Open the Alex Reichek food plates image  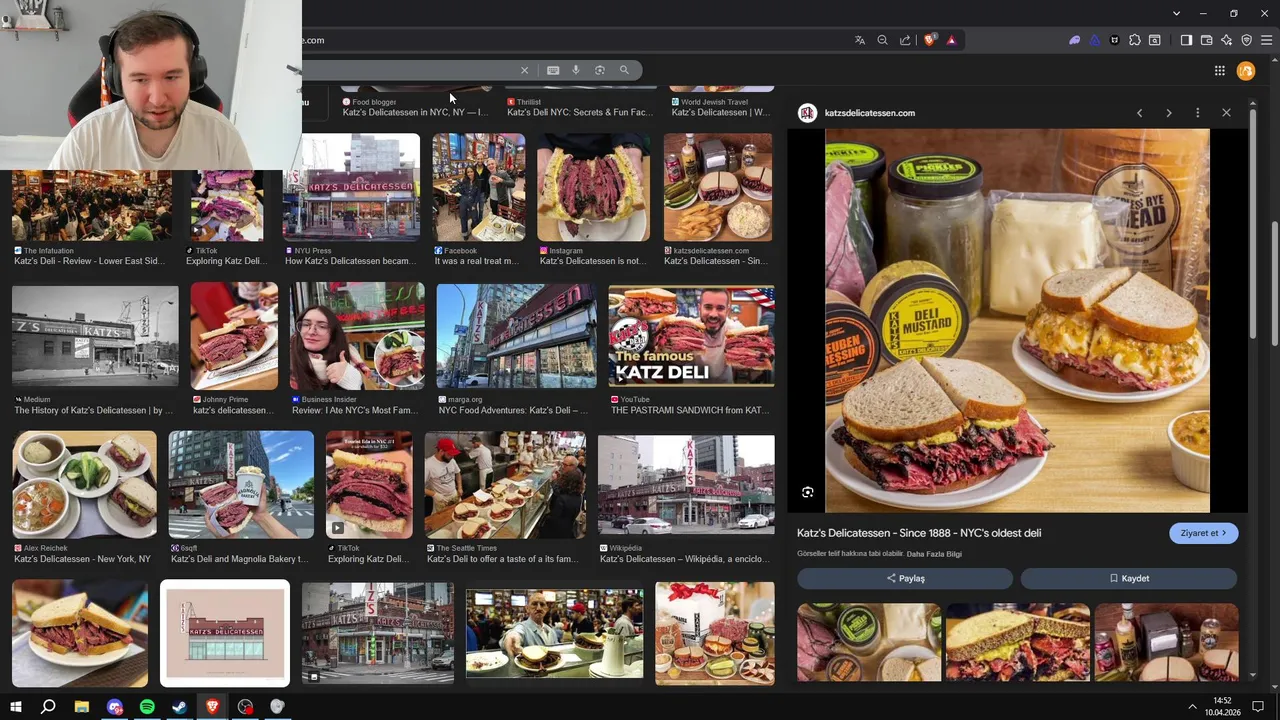tap(84, 485)
